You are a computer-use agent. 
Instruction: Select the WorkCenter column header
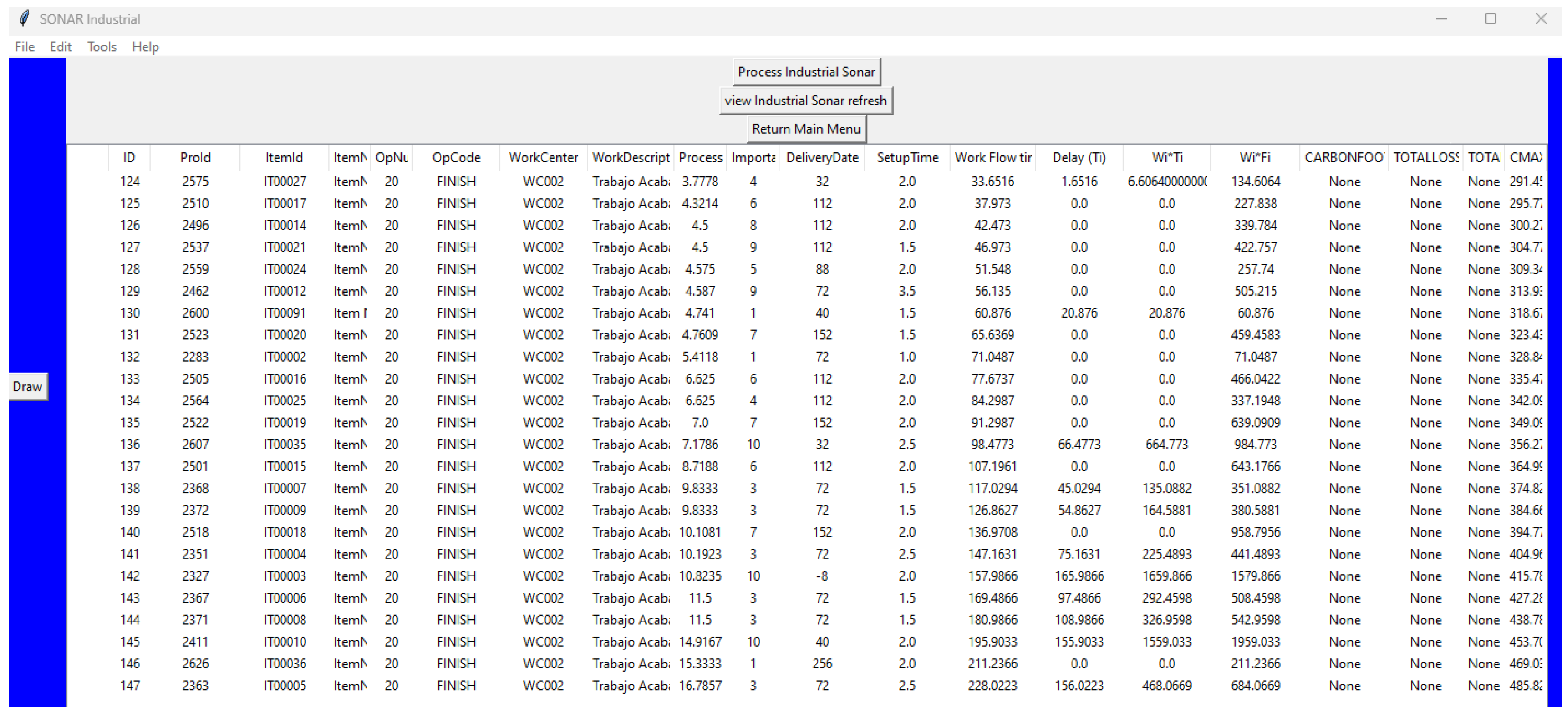pos(543,157)
